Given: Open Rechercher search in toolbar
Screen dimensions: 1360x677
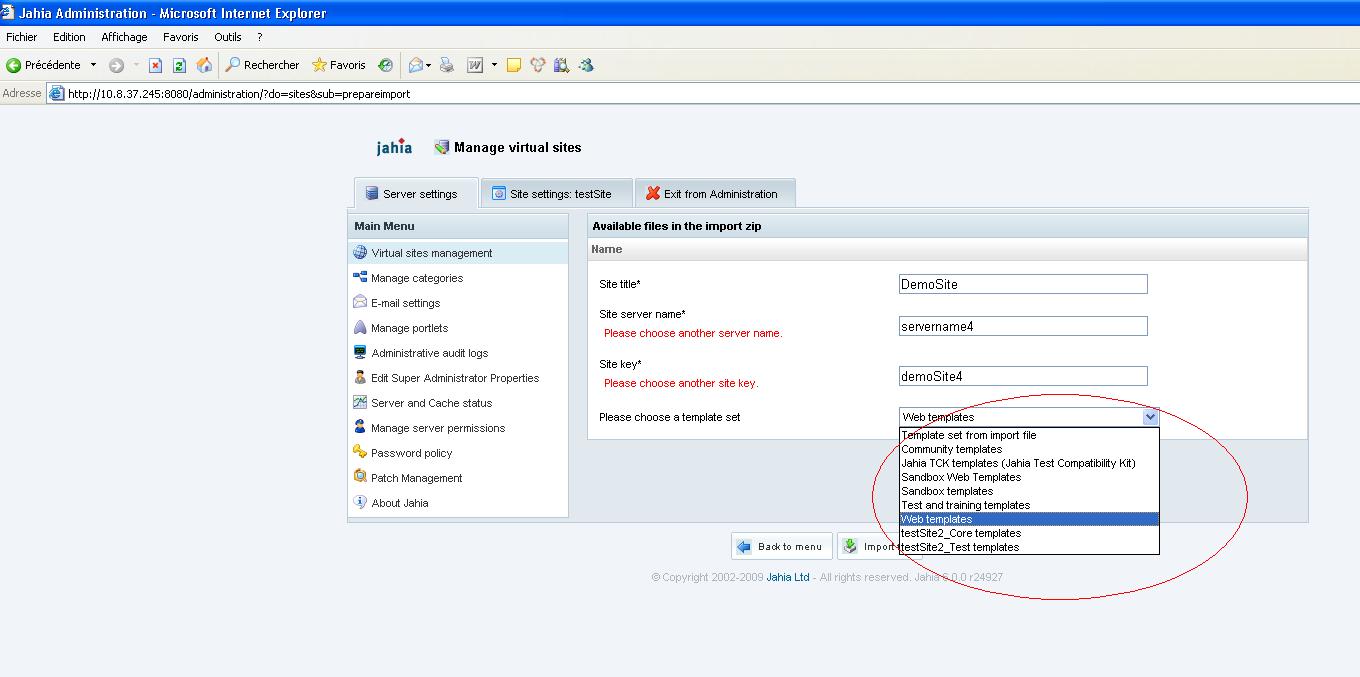Looking at the screenshot, I should [x=263, y=65].
